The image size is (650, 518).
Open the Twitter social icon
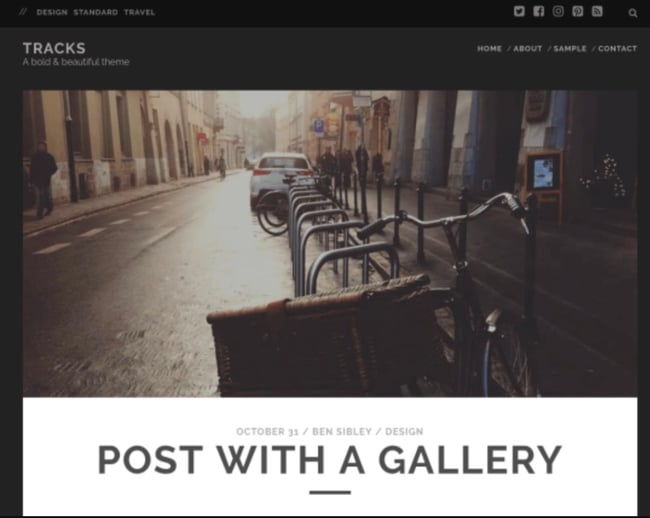[x=519, y=12]
